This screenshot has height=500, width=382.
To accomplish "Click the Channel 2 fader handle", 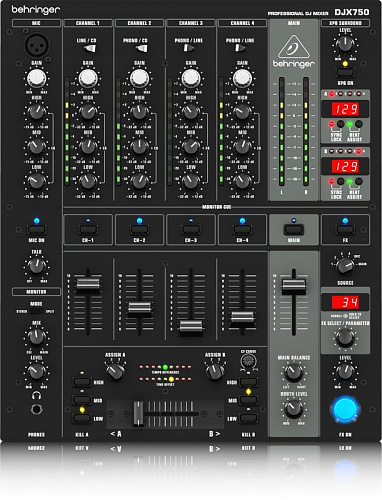I will [140, 309].
